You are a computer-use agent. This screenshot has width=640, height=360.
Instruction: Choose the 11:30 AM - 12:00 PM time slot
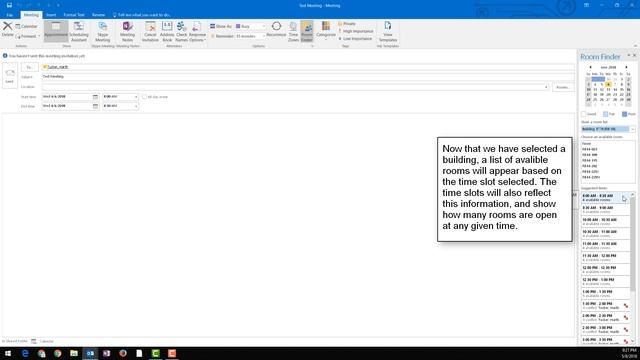[x=605, y=258]
